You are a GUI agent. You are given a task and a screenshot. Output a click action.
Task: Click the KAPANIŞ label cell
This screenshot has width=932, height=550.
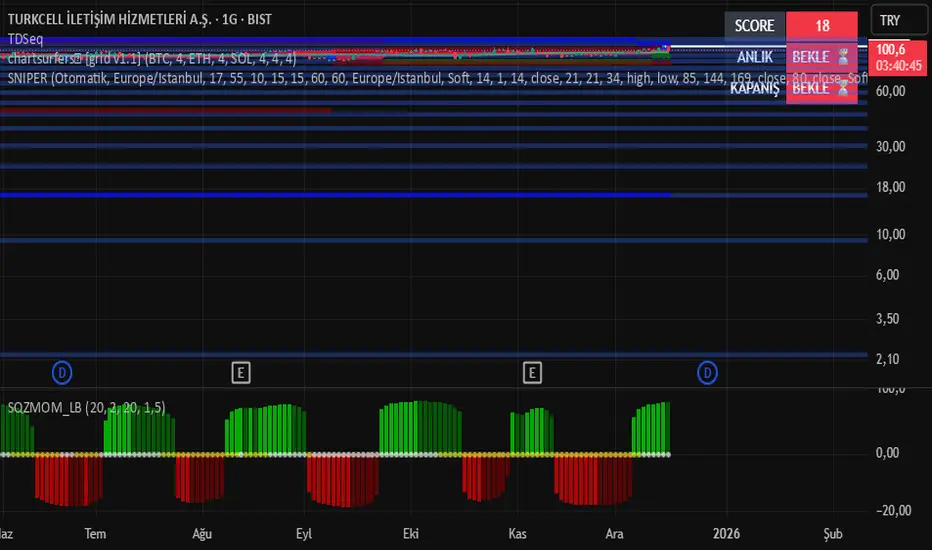click(x=754, y=88)
